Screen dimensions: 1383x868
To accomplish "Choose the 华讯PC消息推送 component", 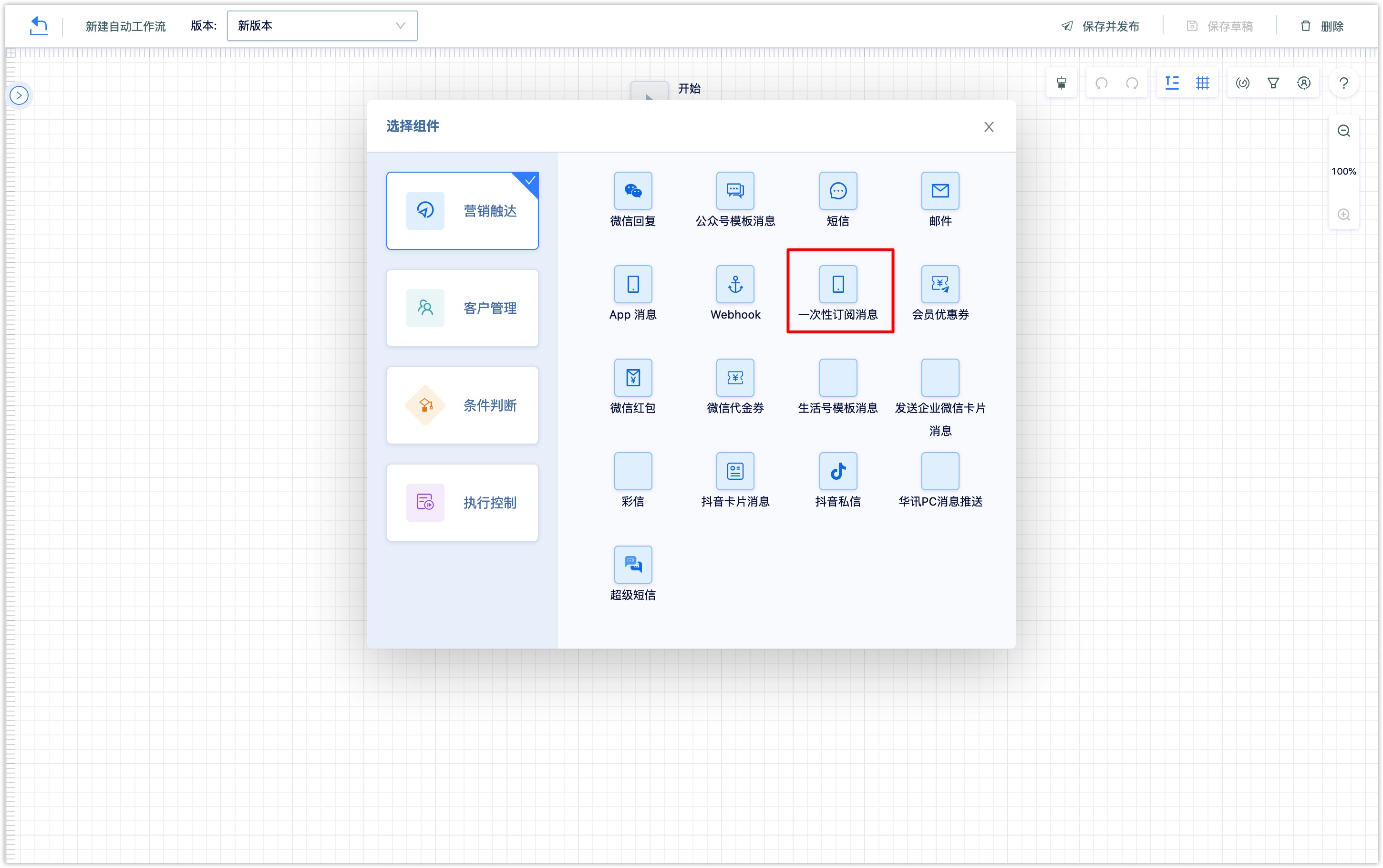I will click(940, 481).
